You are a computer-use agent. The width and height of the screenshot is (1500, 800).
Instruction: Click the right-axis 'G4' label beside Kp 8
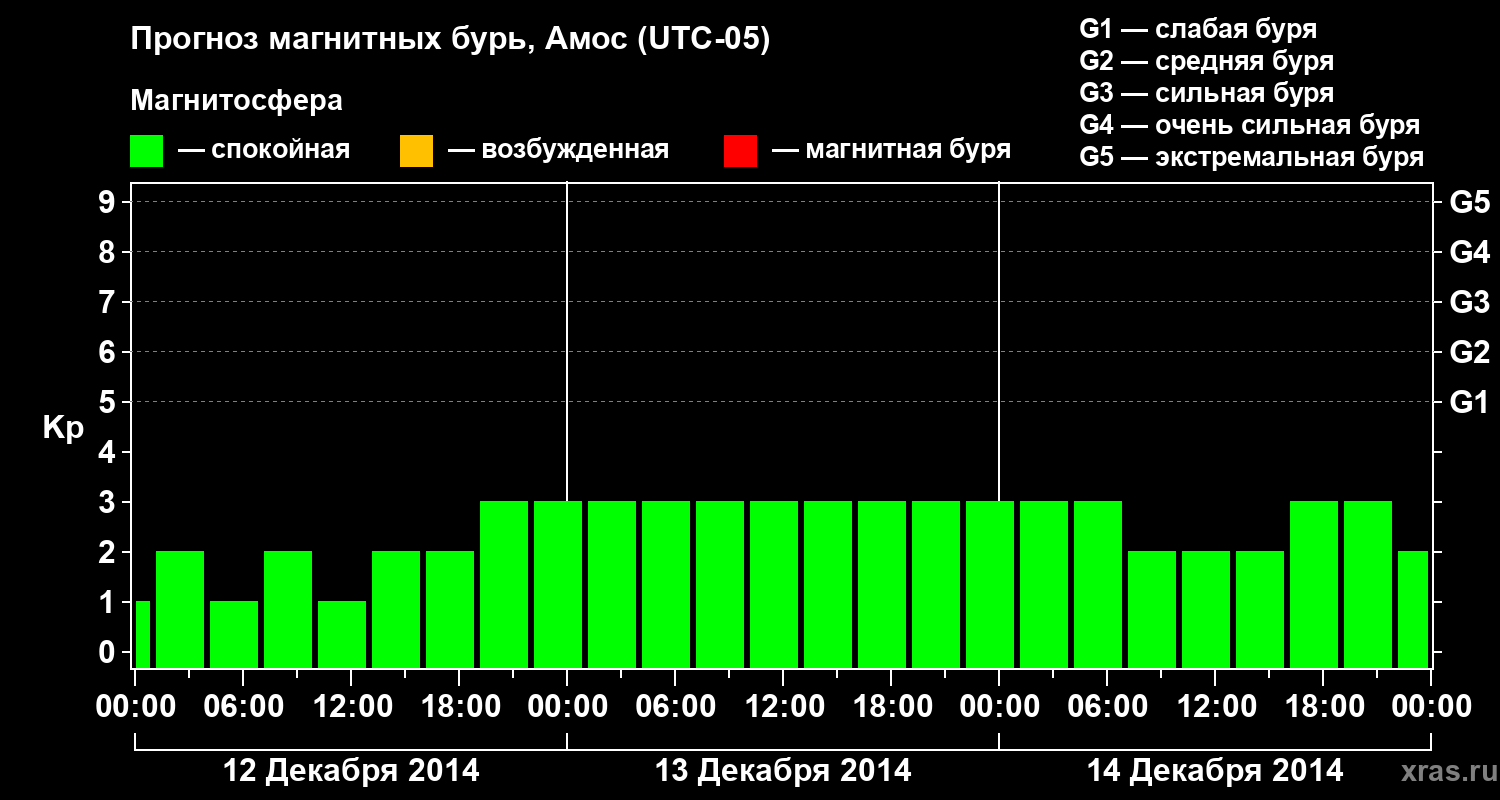(x=1469, y=252)
